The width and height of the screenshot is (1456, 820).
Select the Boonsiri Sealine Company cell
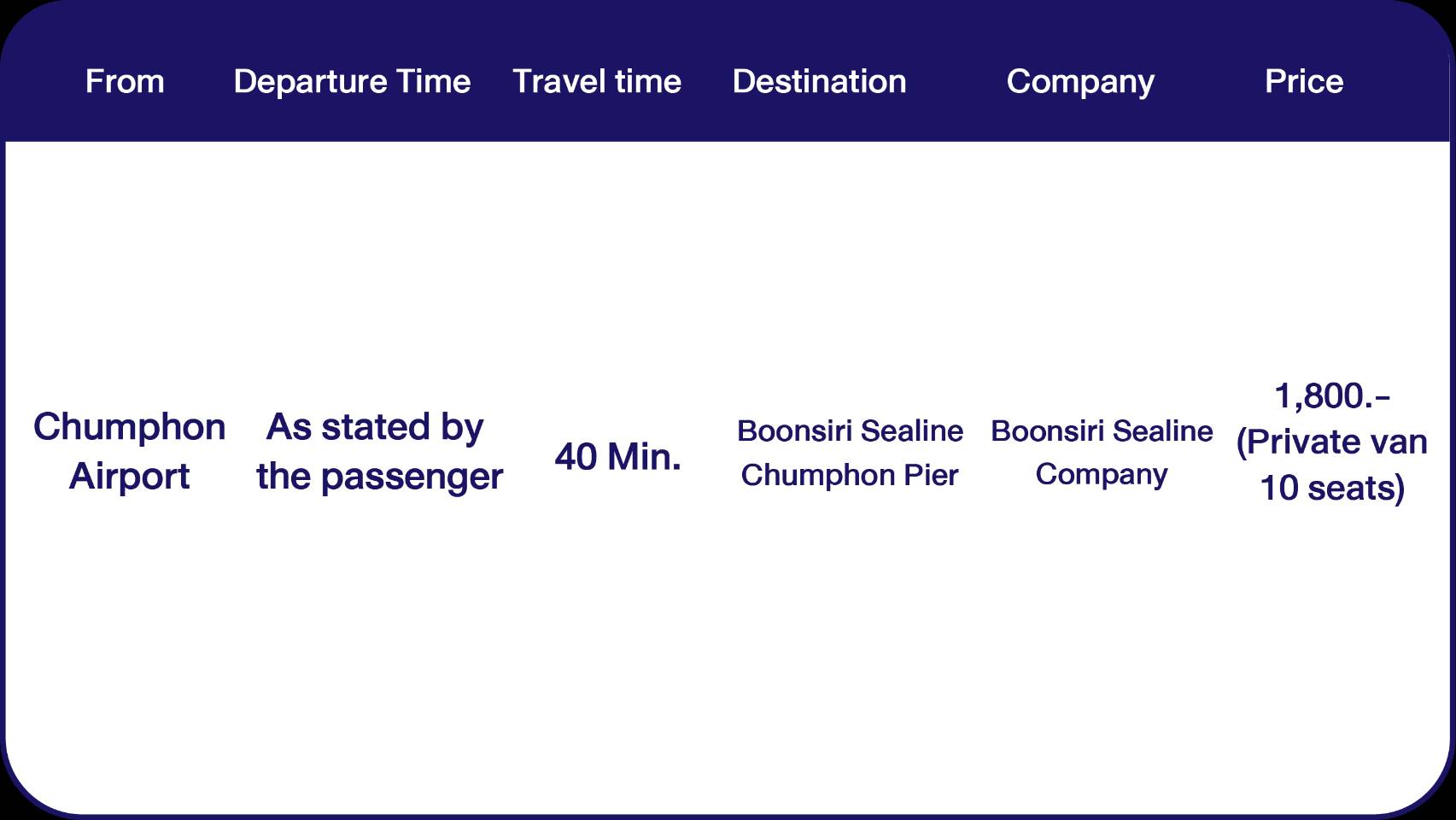(x=1102, y=452)
